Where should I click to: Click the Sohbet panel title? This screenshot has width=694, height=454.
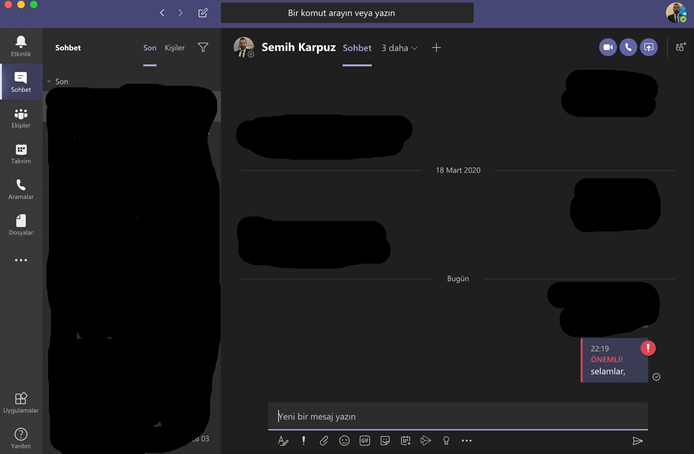click(68, 48)
